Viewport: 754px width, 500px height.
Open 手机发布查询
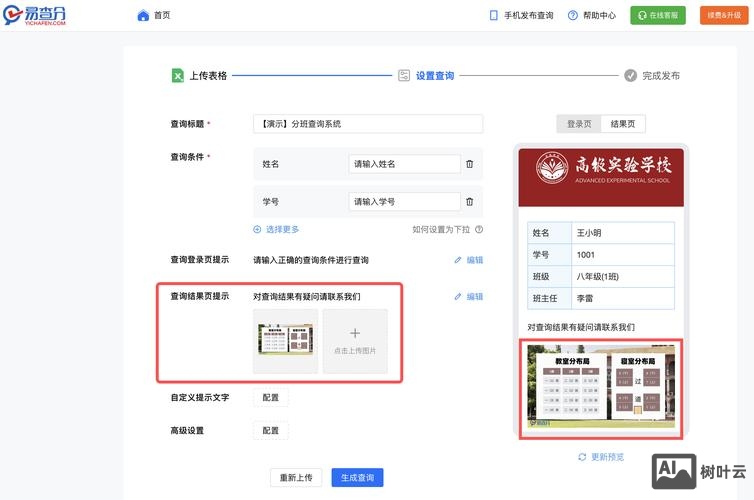(528, 15)
